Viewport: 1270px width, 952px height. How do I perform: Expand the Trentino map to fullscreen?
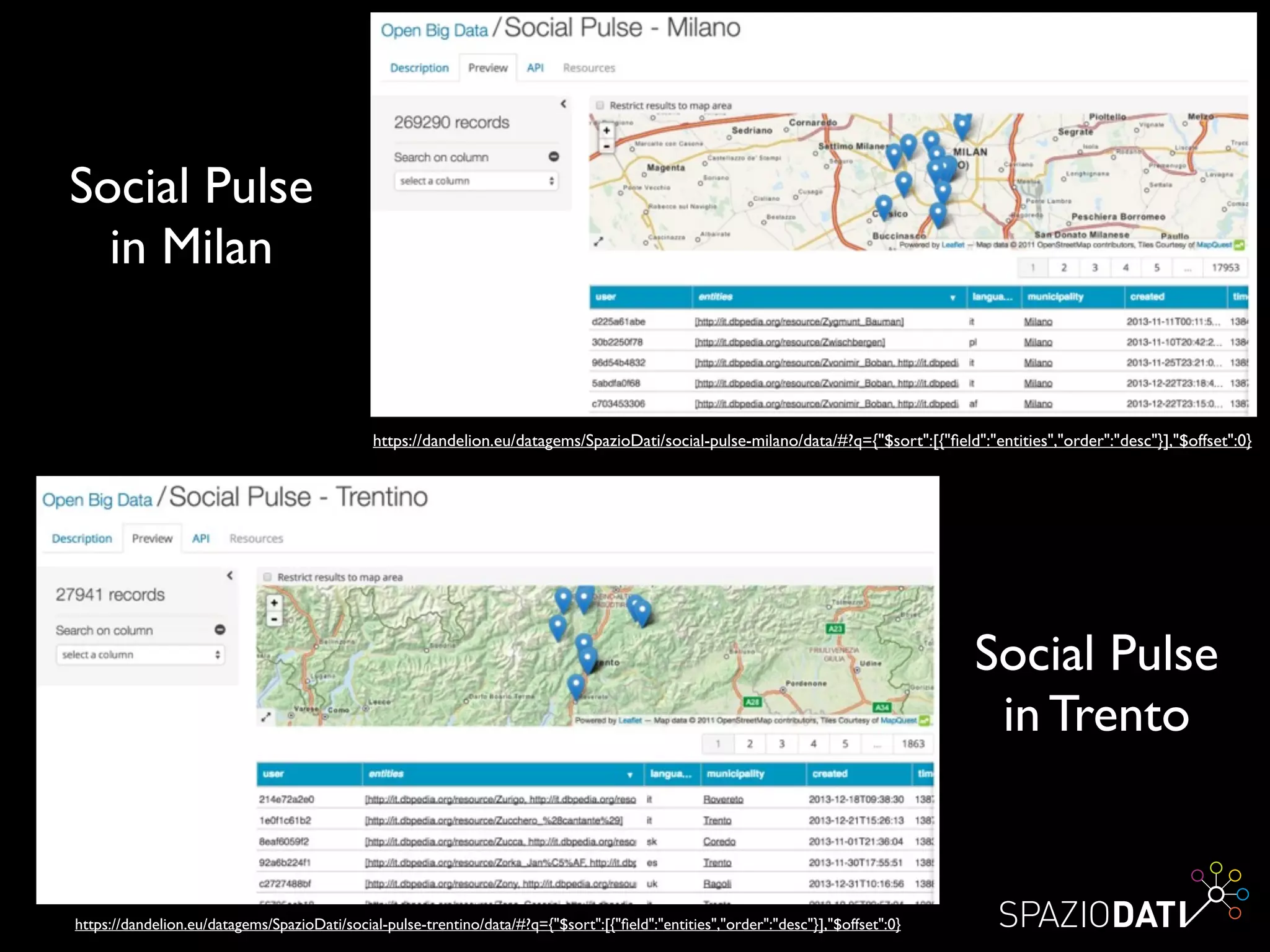point(266,717)
